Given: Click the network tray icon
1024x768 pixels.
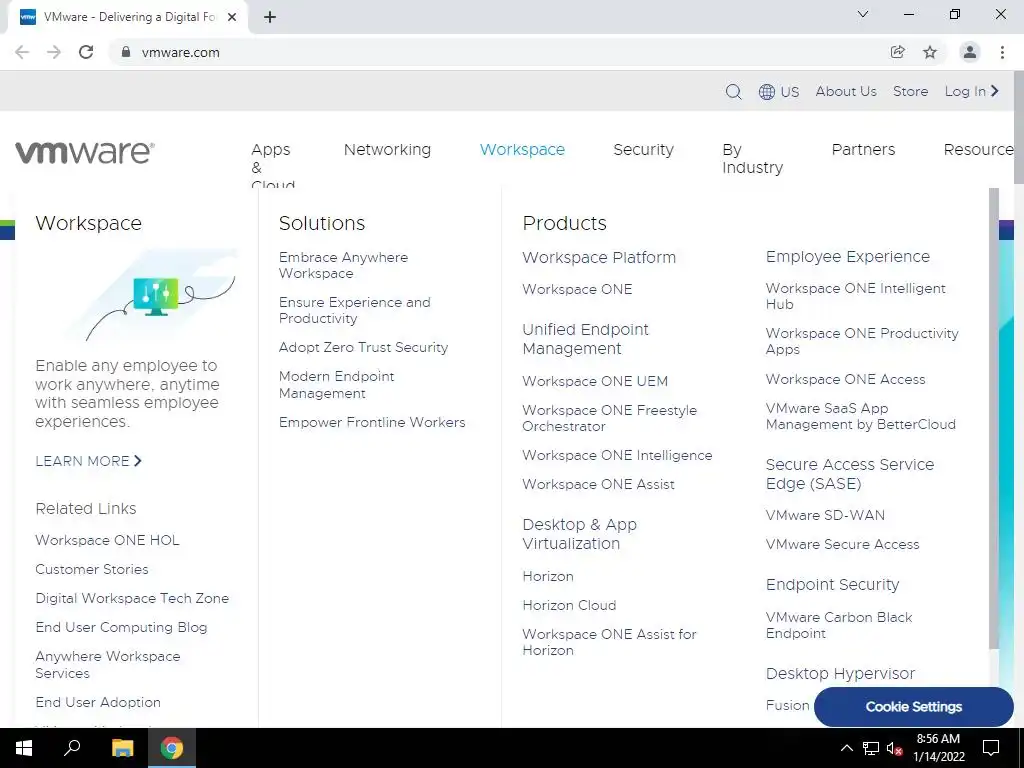Looking at the screenshot, I should click(x=871, y=748).
